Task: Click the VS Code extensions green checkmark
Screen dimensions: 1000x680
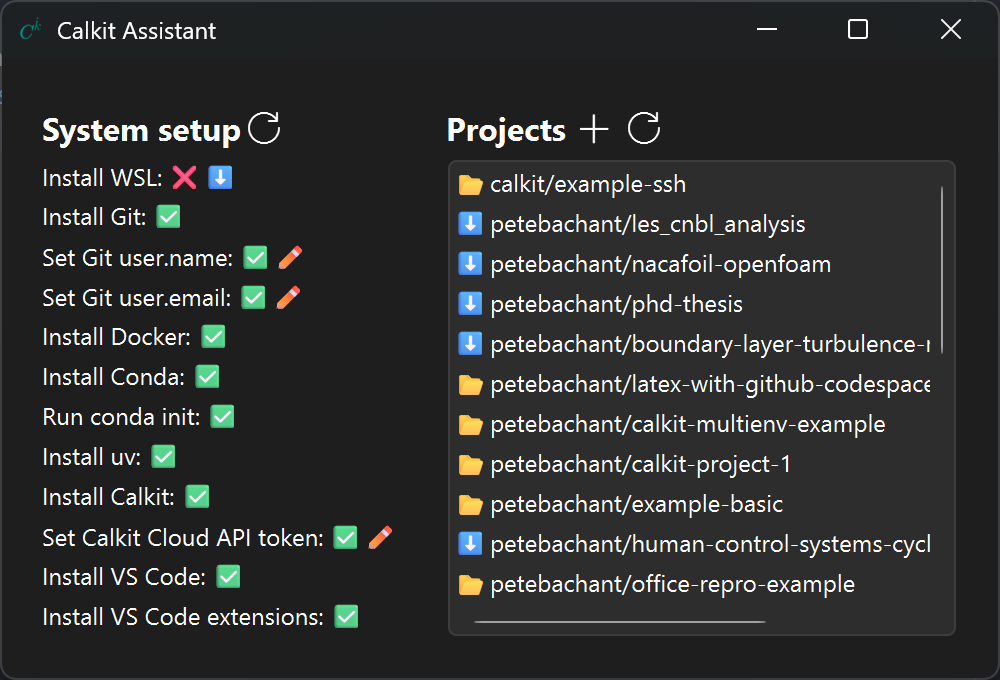Action: 346,617
